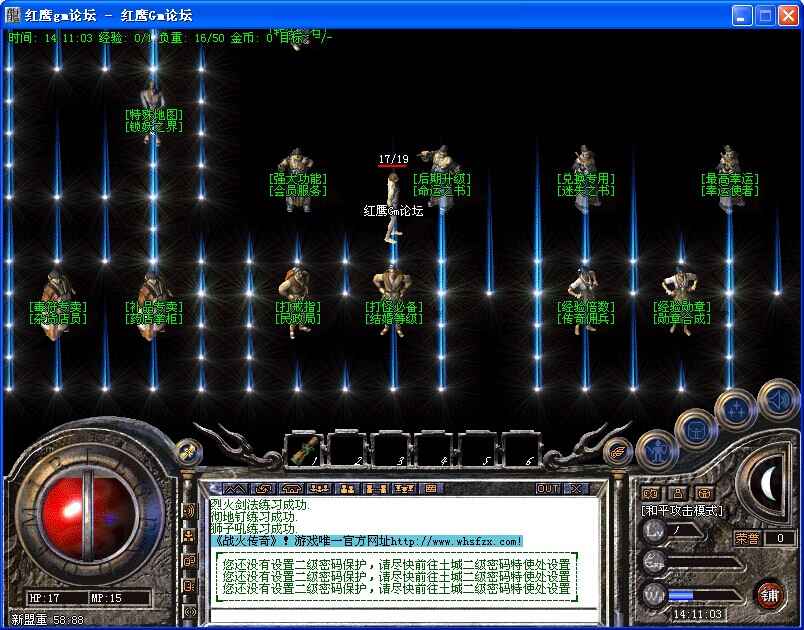
Task: Open the red 铺 shop button
Action: [769, 595]
